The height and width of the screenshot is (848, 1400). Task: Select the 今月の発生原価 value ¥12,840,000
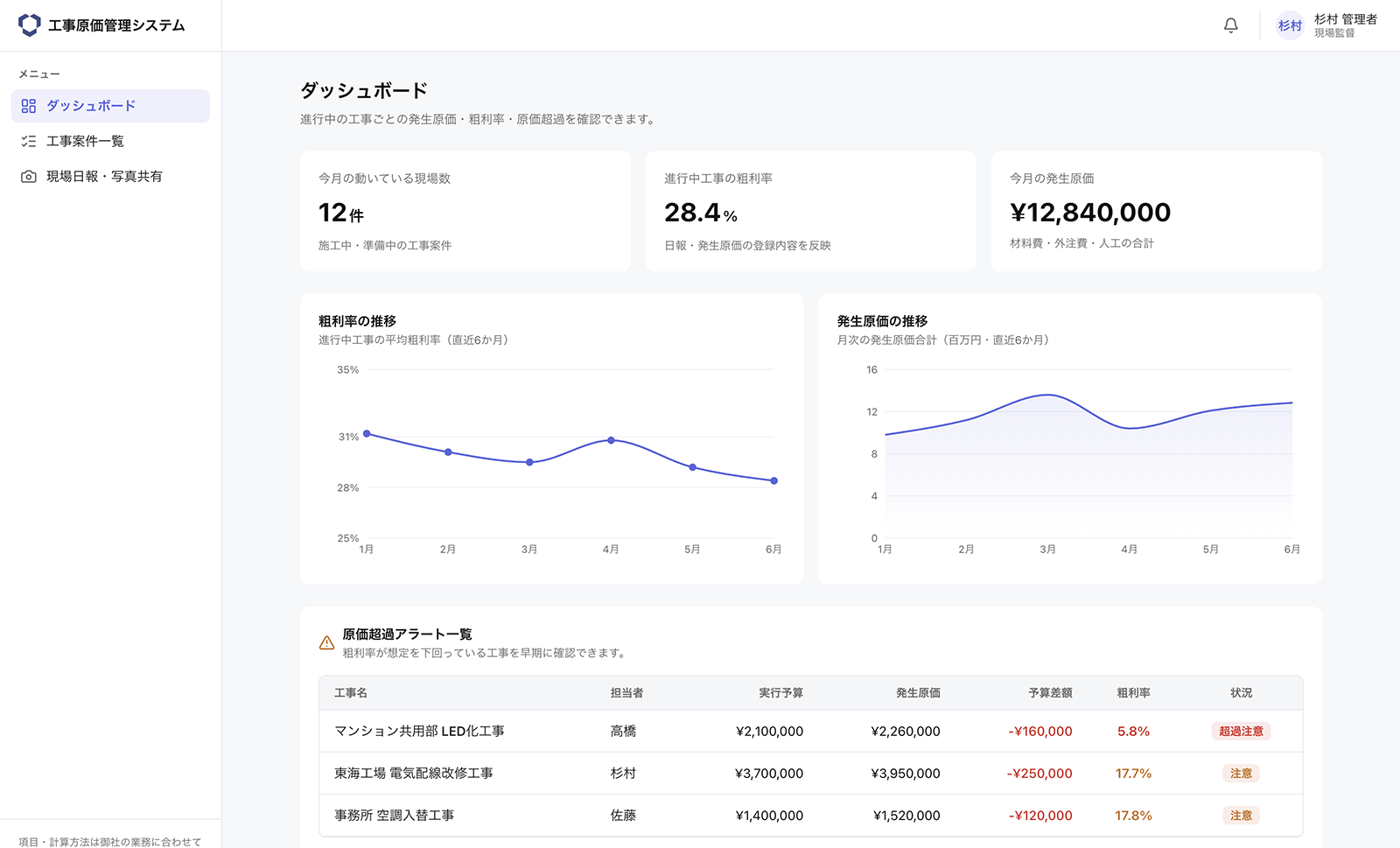[x=1090, y=213]
